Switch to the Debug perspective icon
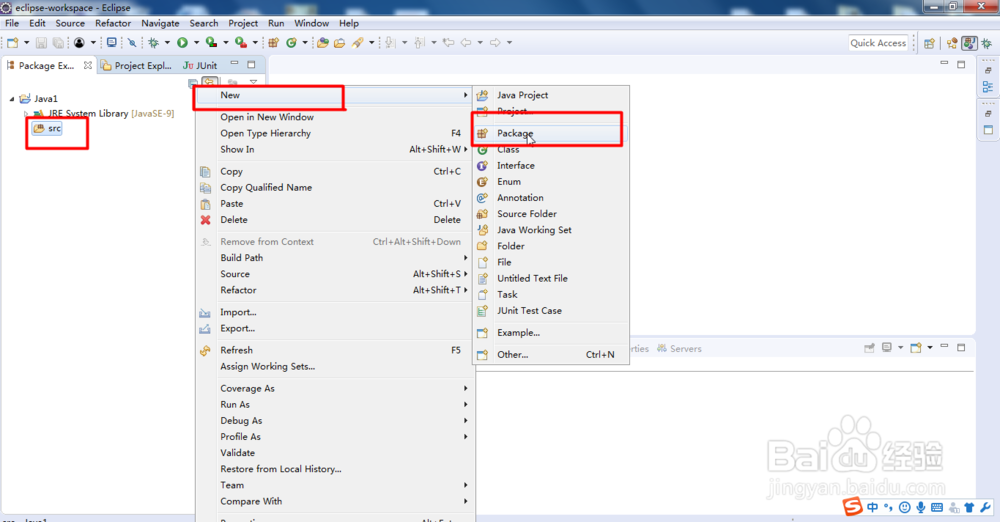The height and width of the screenshot is (522, 1000). coord(987,43)
